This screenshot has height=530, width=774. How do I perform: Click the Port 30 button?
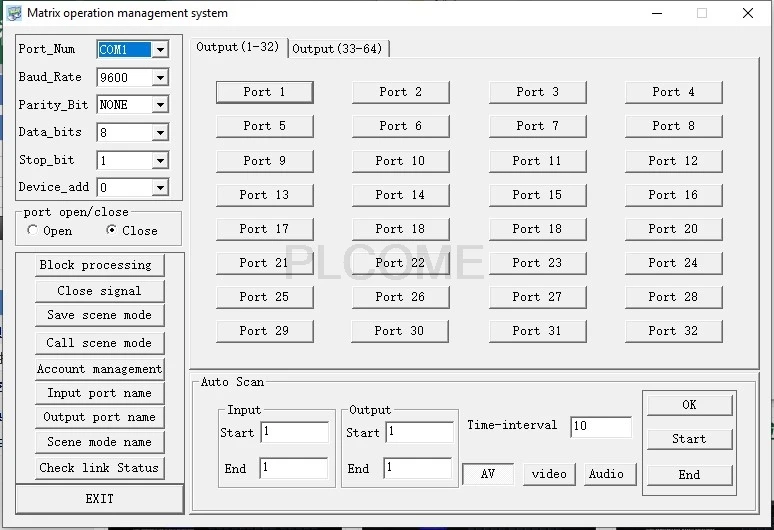pyautogui.click(x=400, y=332)
